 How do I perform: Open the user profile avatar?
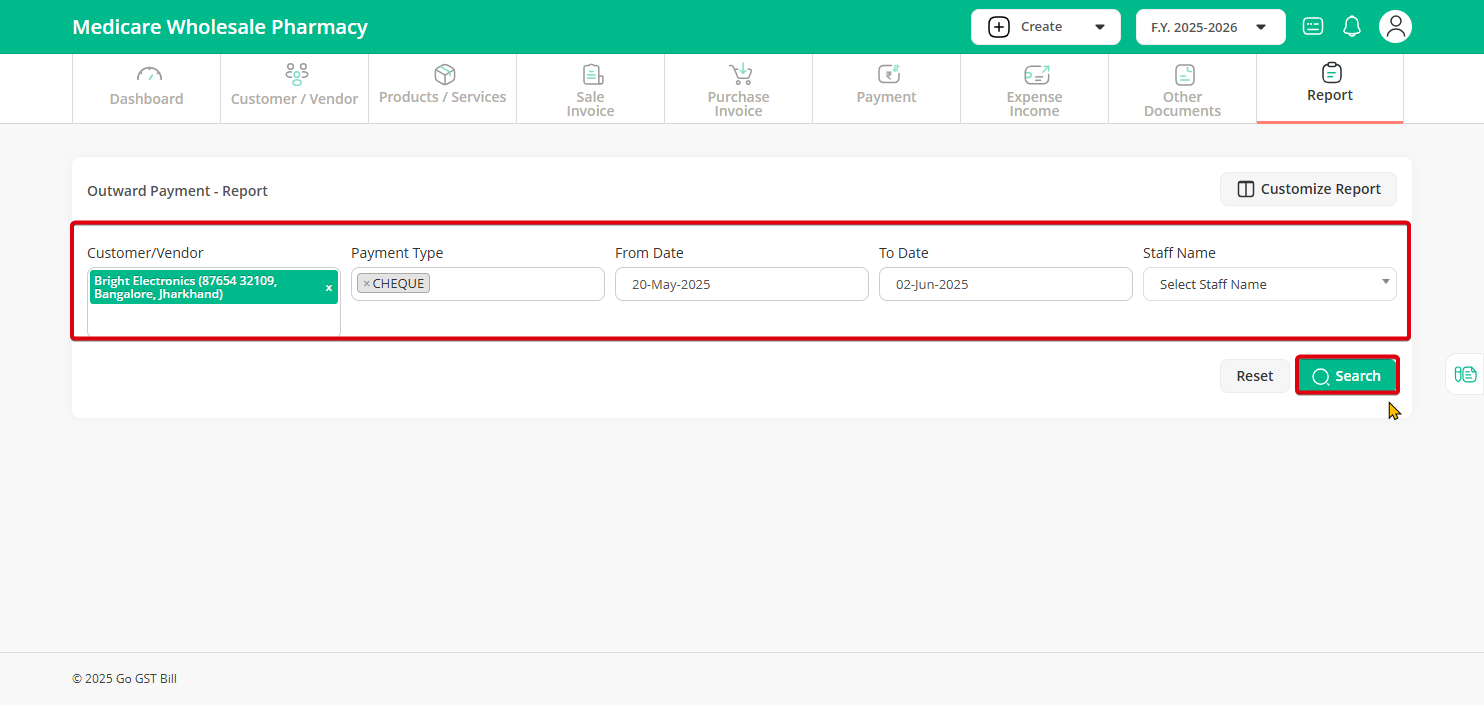pyautogui.click(x=1396, y=27)
